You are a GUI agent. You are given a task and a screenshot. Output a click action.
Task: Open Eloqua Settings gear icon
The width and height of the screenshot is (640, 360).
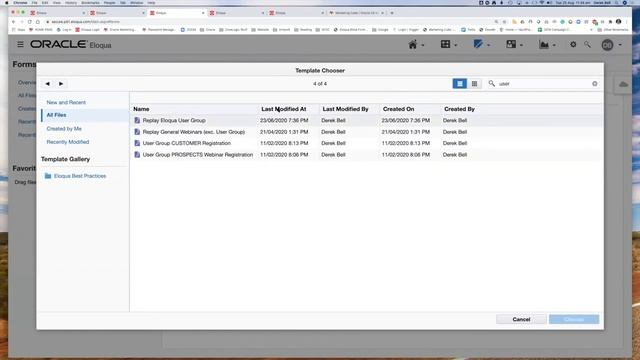coord(573,44)
